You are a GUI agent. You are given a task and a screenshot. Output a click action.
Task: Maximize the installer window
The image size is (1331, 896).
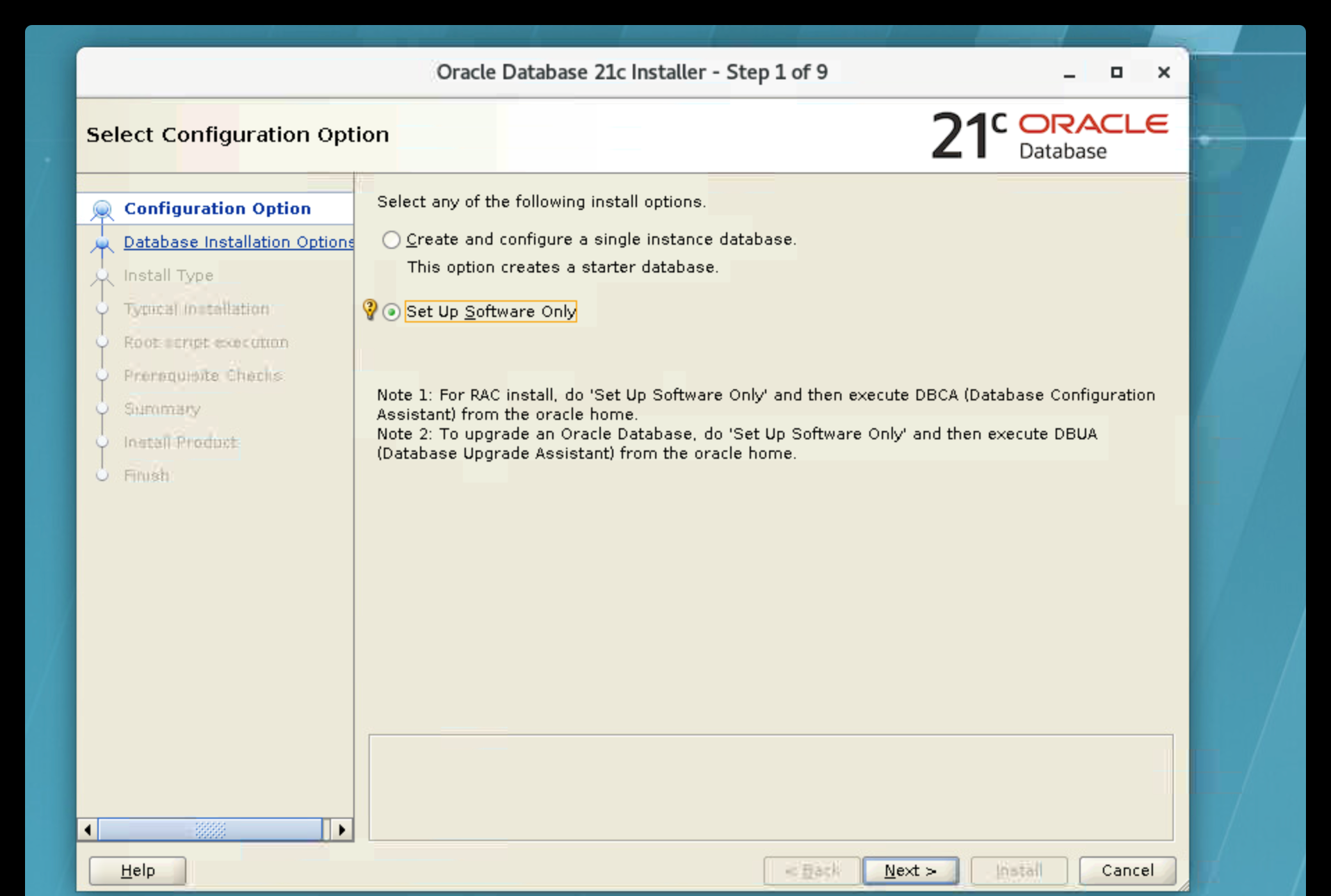(1116, 72)
